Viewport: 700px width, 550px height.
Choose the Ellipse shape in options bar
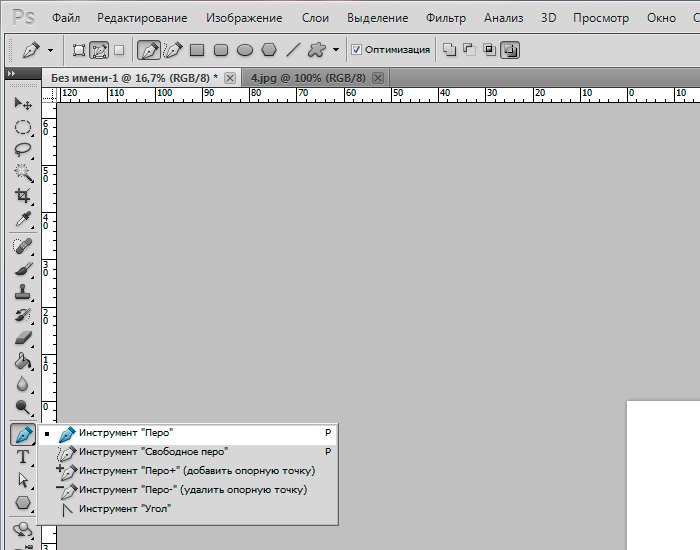click(244, 49)
